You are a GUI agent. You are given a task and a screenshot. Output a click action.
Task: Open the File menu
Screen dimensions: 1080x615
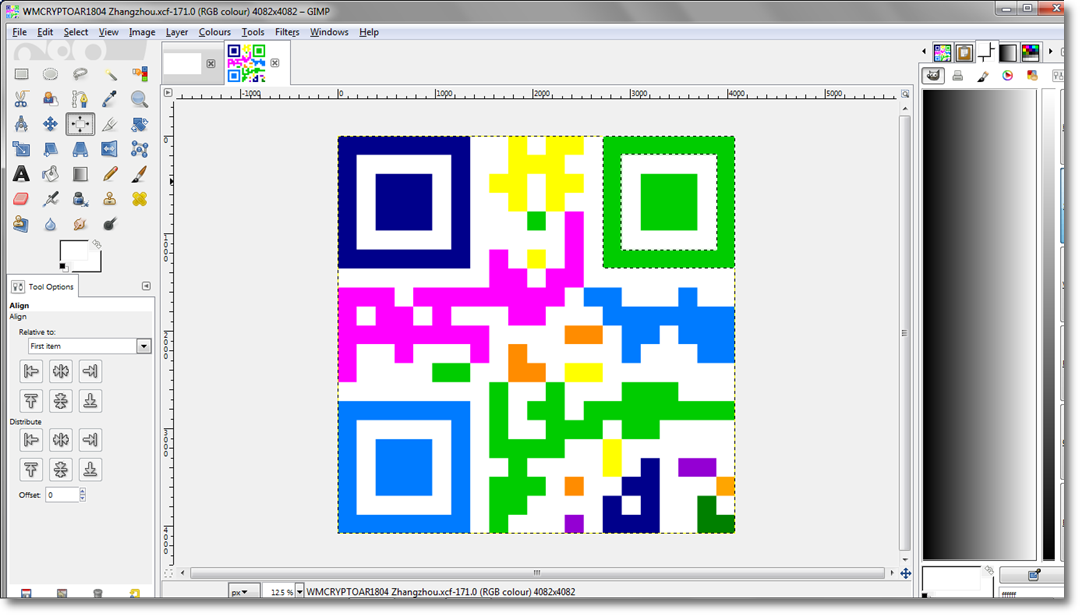pyautogui.click(x=19, y=32)
